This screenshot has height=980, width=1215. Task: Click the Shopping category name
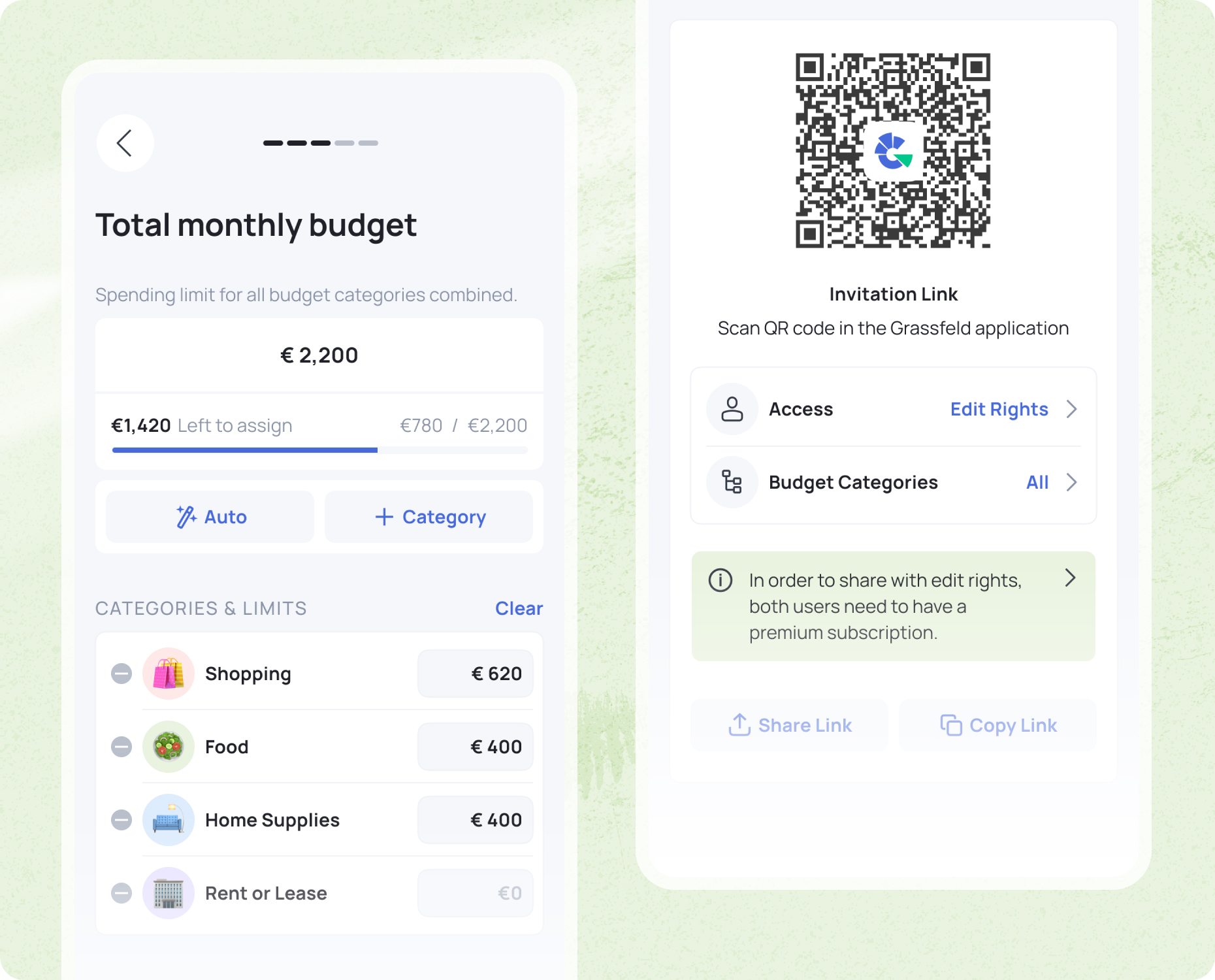pyautogui.click(x=248, y=674)
